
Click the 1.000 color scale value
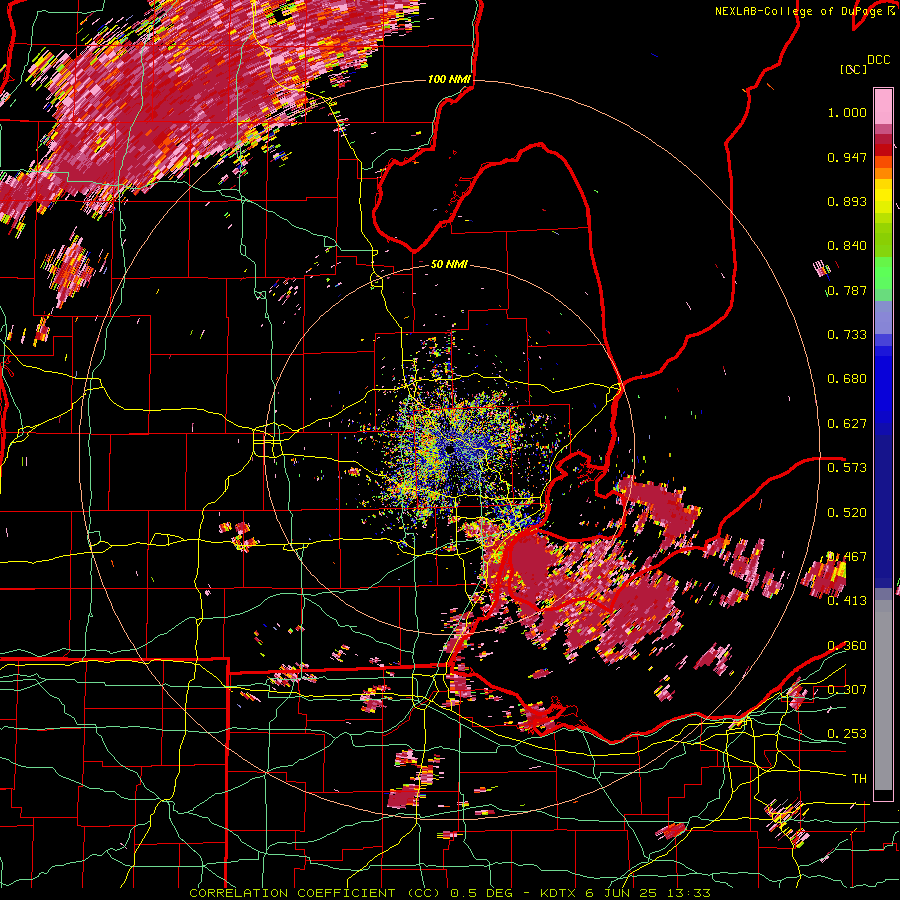pyautogui.click(x=847, y=112)
